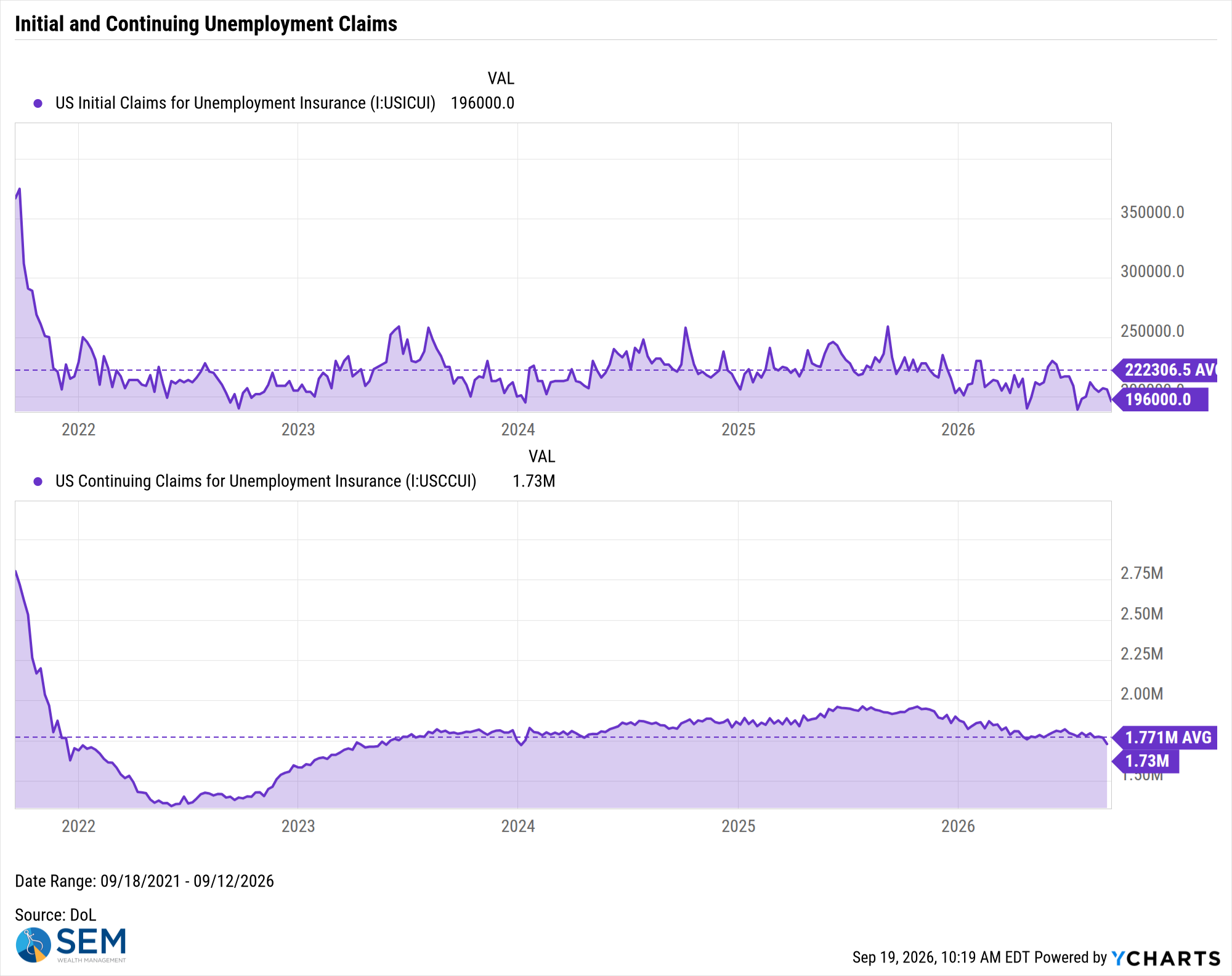Click the Date Range 09/18/2021 - 09/12/2026 text

[x=144, y=881]
